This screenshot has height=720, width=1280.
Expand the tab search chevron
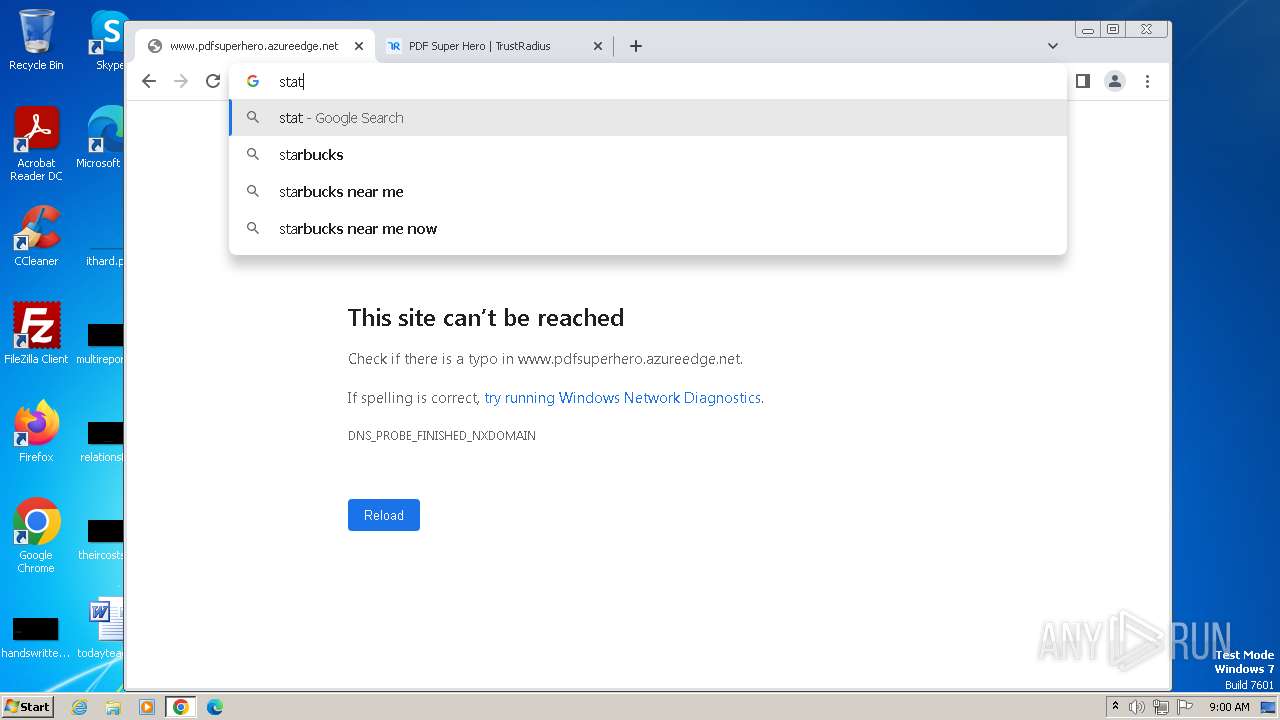coord(1053,45)
